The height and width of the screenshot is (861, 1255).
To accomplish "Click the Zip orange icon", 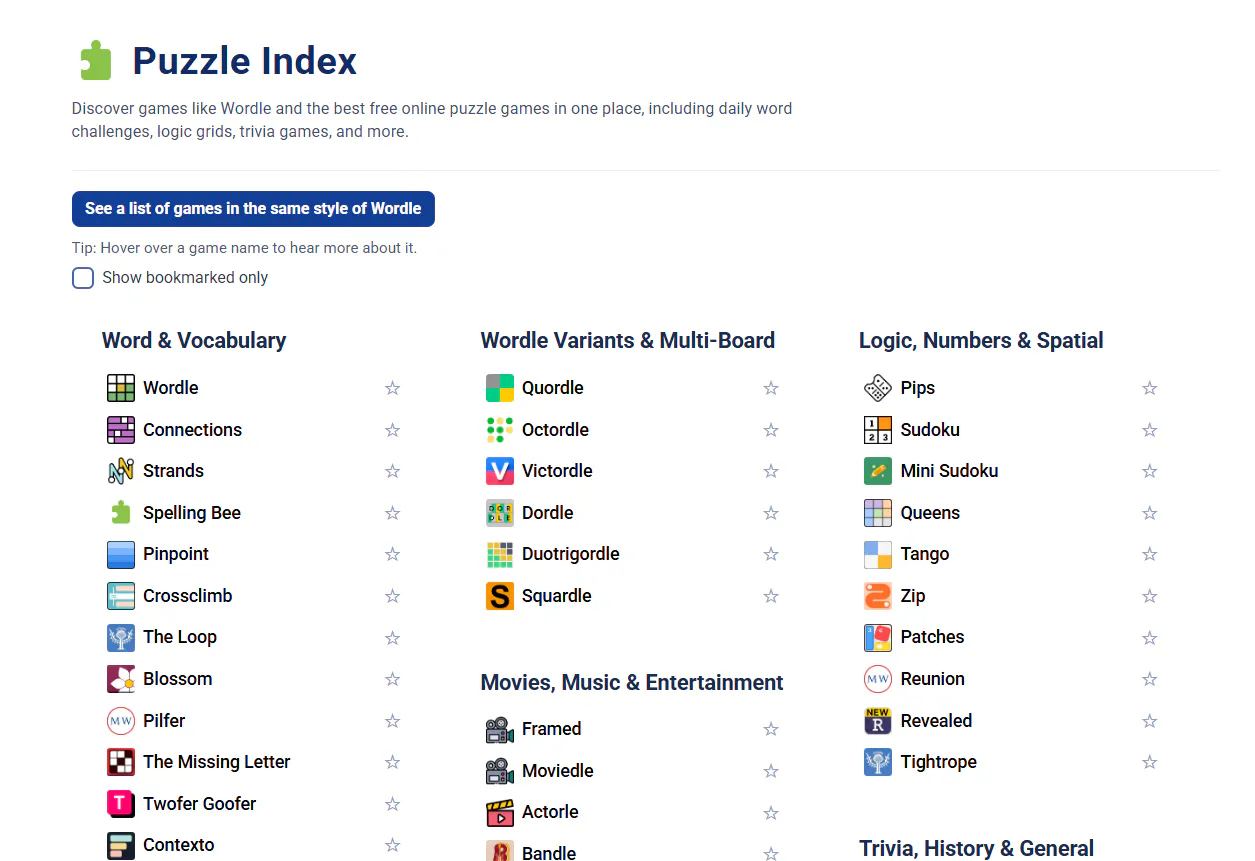I will tap(878, 596).
